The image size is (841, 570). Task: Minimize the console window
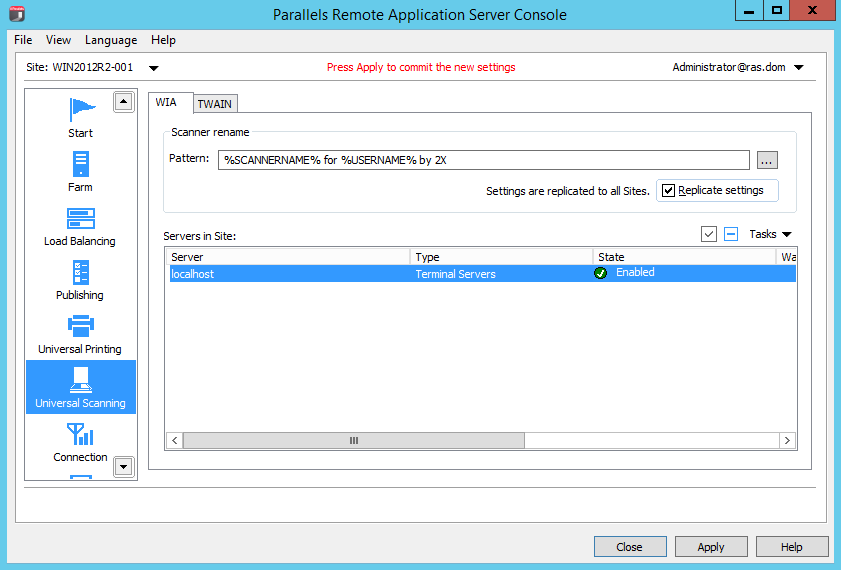749,11
